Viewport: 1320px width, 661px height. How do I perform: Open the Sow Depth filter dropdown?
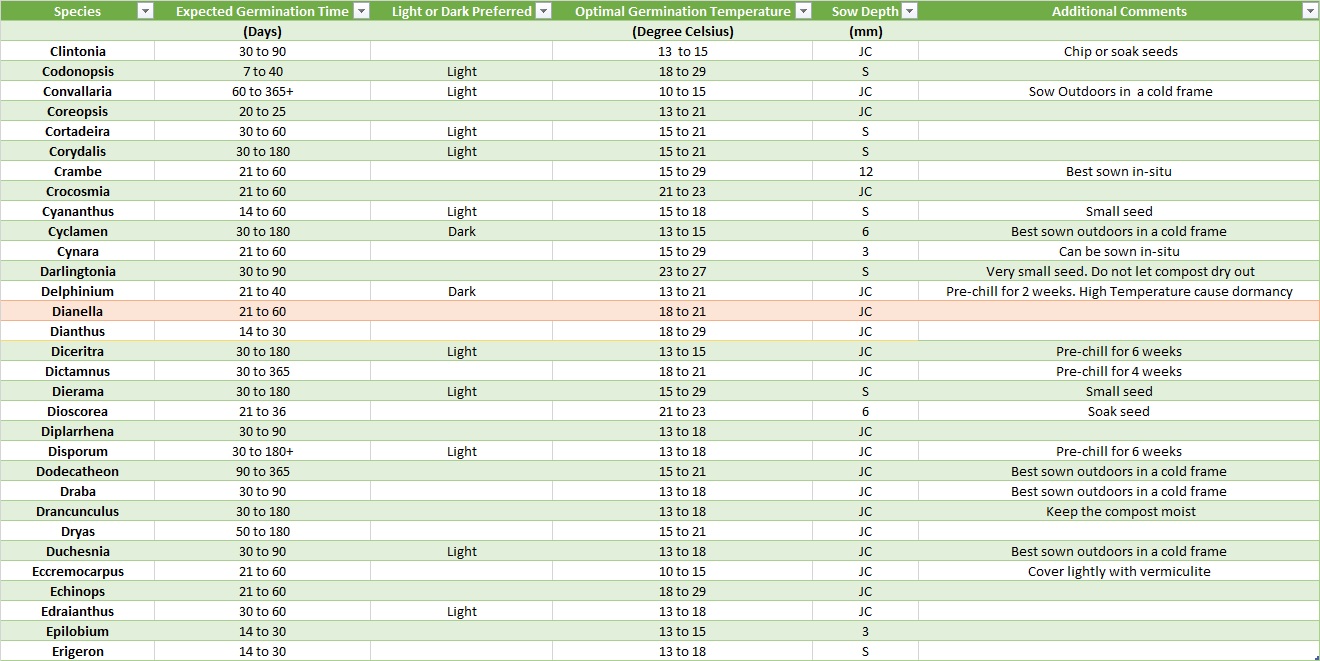tap(908, 11)
